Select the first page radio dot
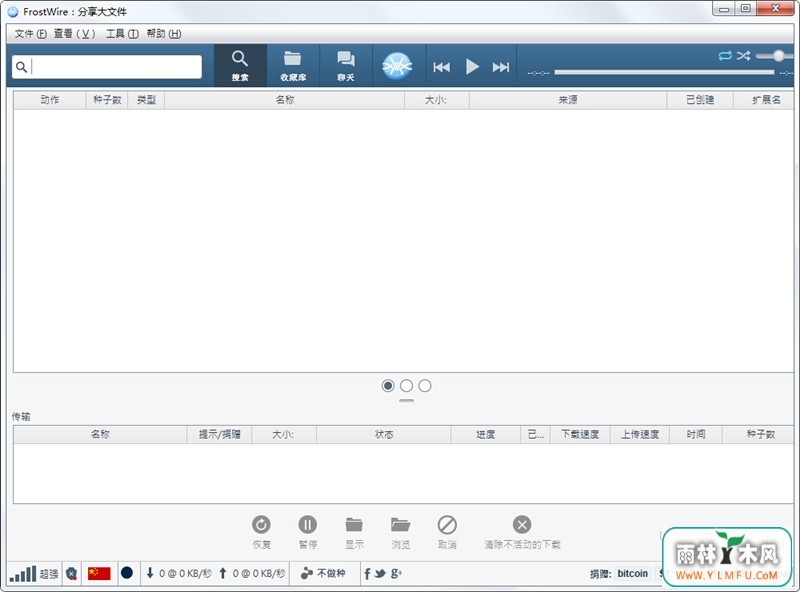800x592 pixels. point(388,386)
